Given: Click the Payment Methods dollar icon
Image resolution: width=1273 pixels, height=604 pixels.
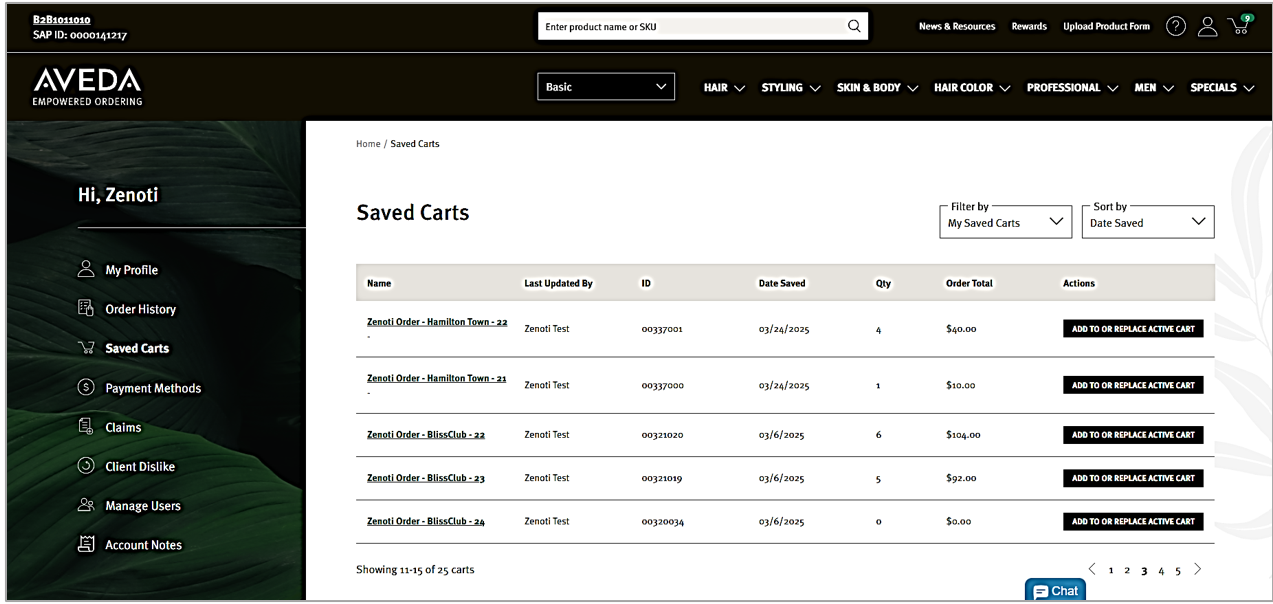Looking at the screenshot, I should click(86, 387).
